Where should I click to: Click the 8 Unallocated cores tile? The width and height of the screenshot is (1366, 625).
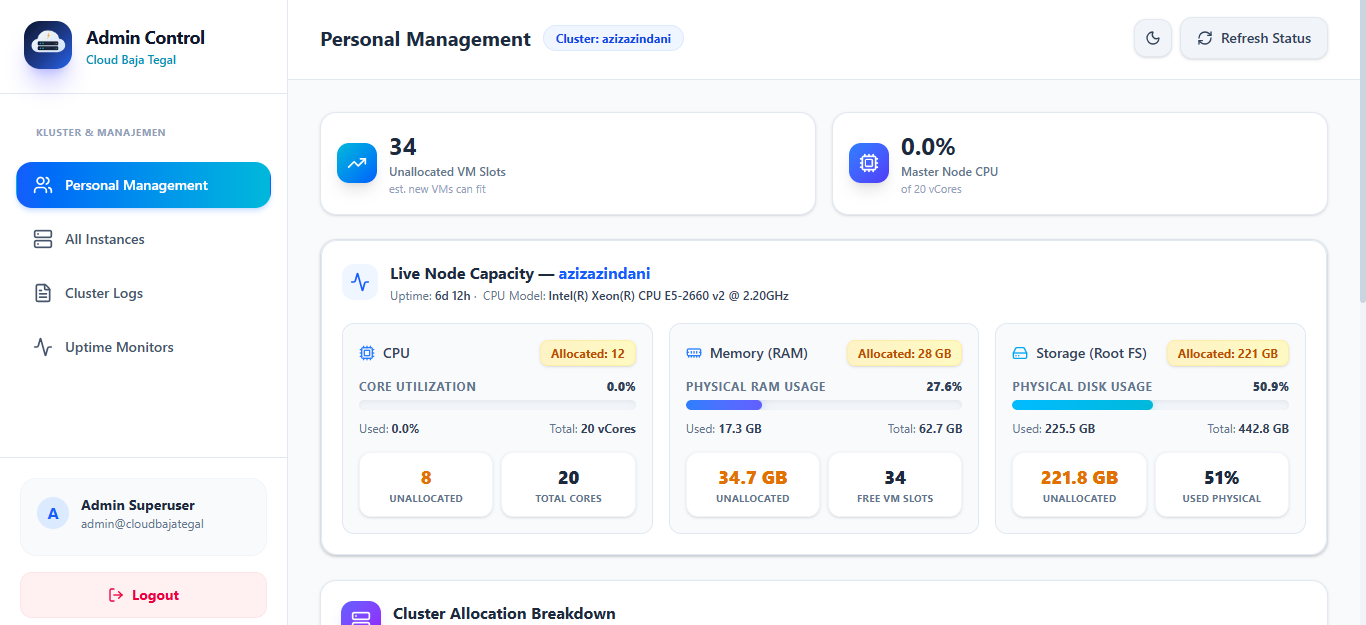[426, 485]
